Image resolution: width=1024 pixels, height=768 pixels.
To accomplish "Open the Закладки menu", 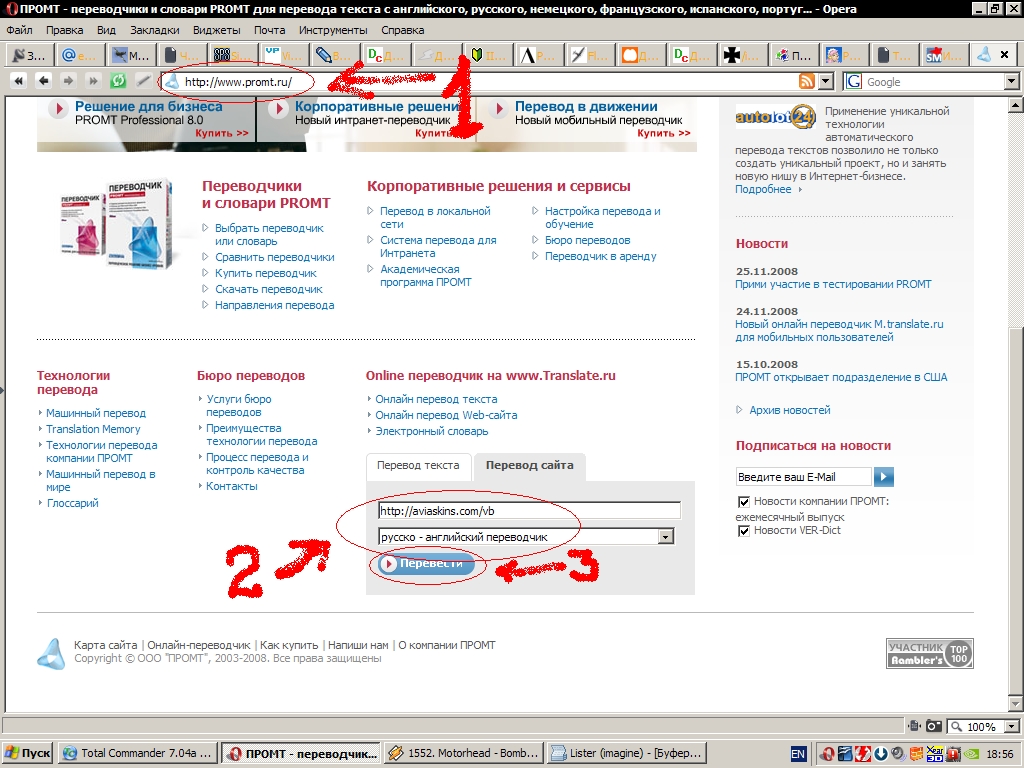I will coord(155,30).
